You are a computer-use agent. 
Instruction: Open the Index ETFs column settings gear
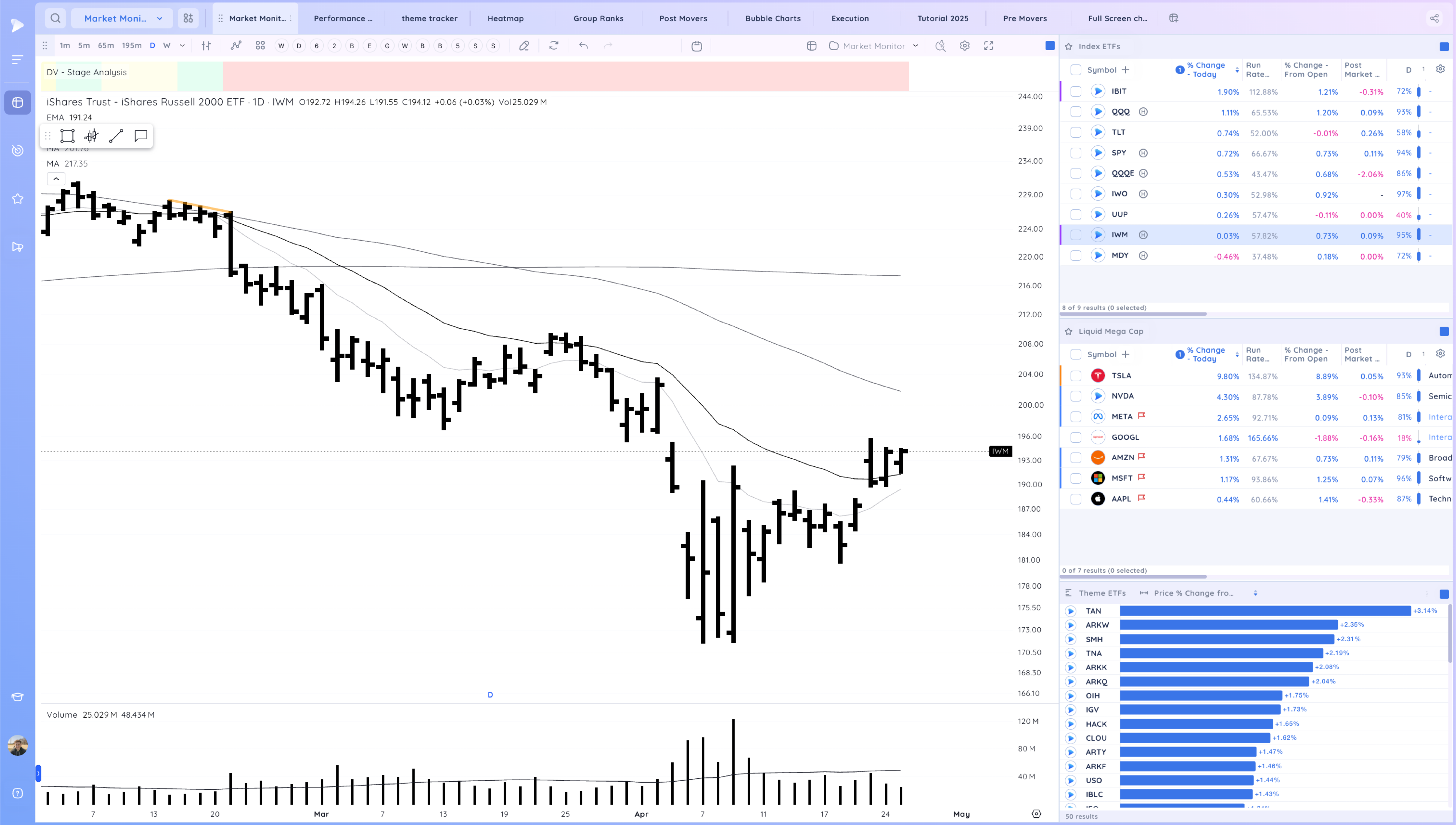[x=1440, y=69]
